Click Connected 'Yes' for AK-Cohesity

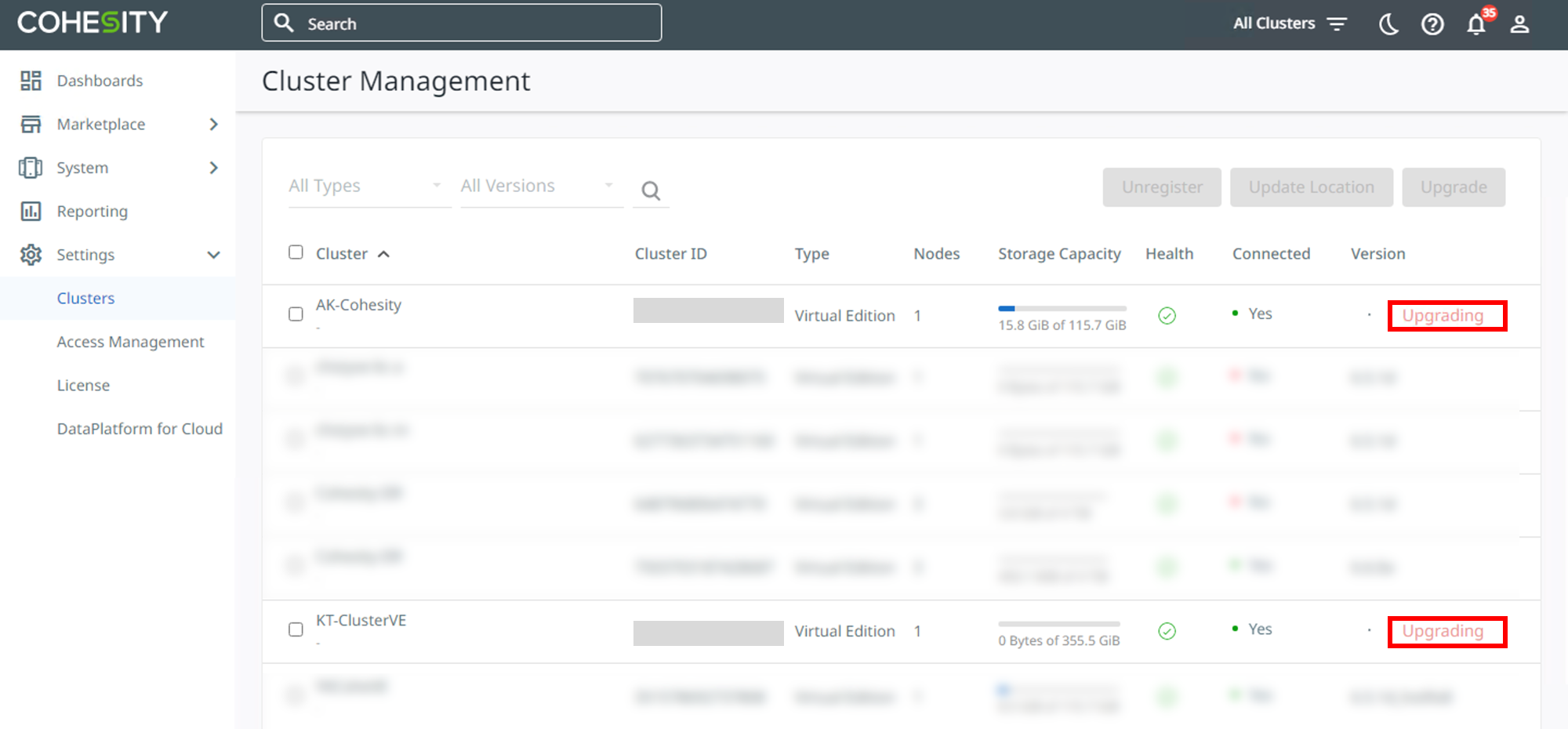(1260, 314)
